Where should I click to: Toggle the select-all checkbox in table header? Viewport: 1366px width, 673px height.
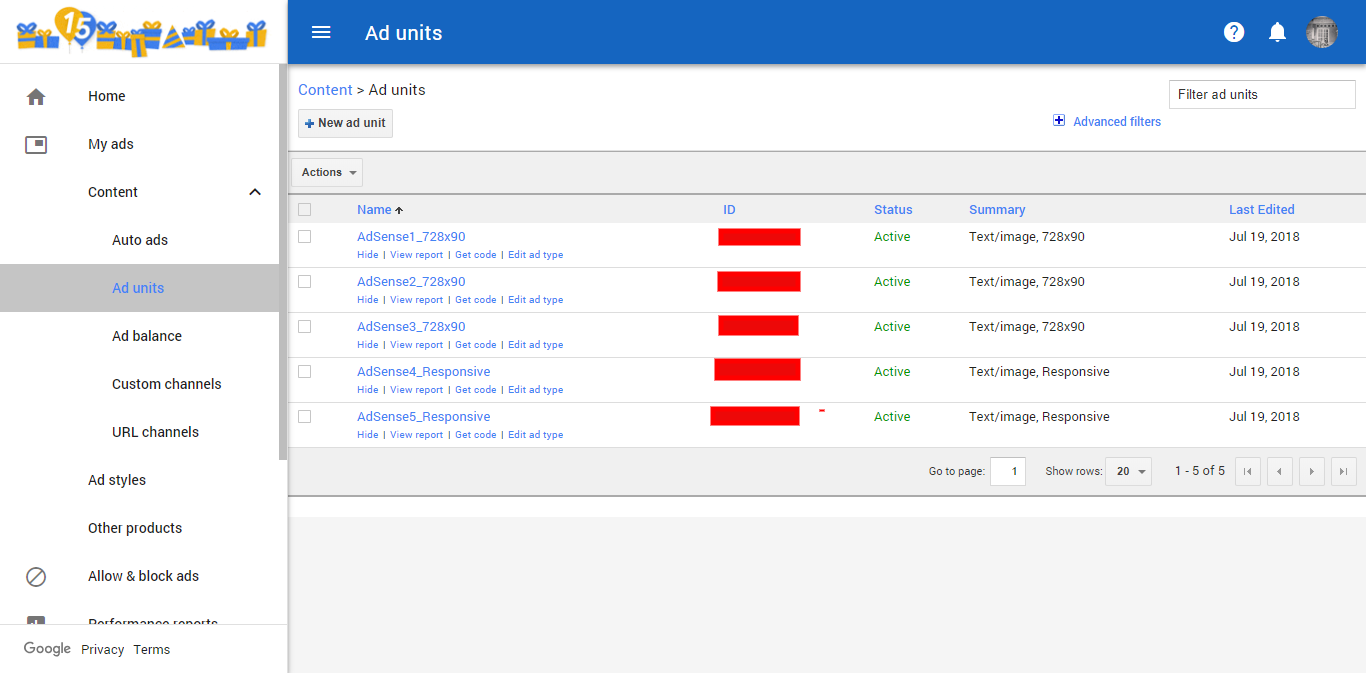pos(305,210)
